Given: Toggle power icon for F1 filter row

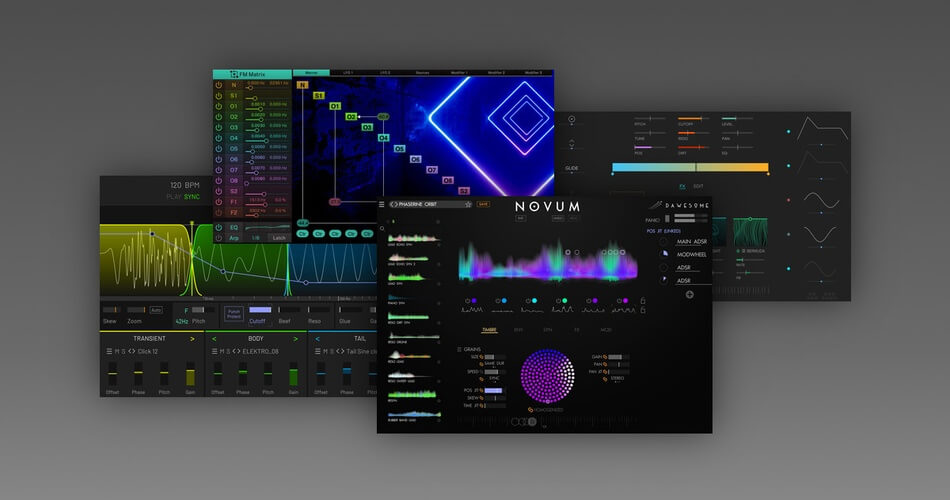Looking at the screenshot, I should pyautogui.click(x=219, y=202).
